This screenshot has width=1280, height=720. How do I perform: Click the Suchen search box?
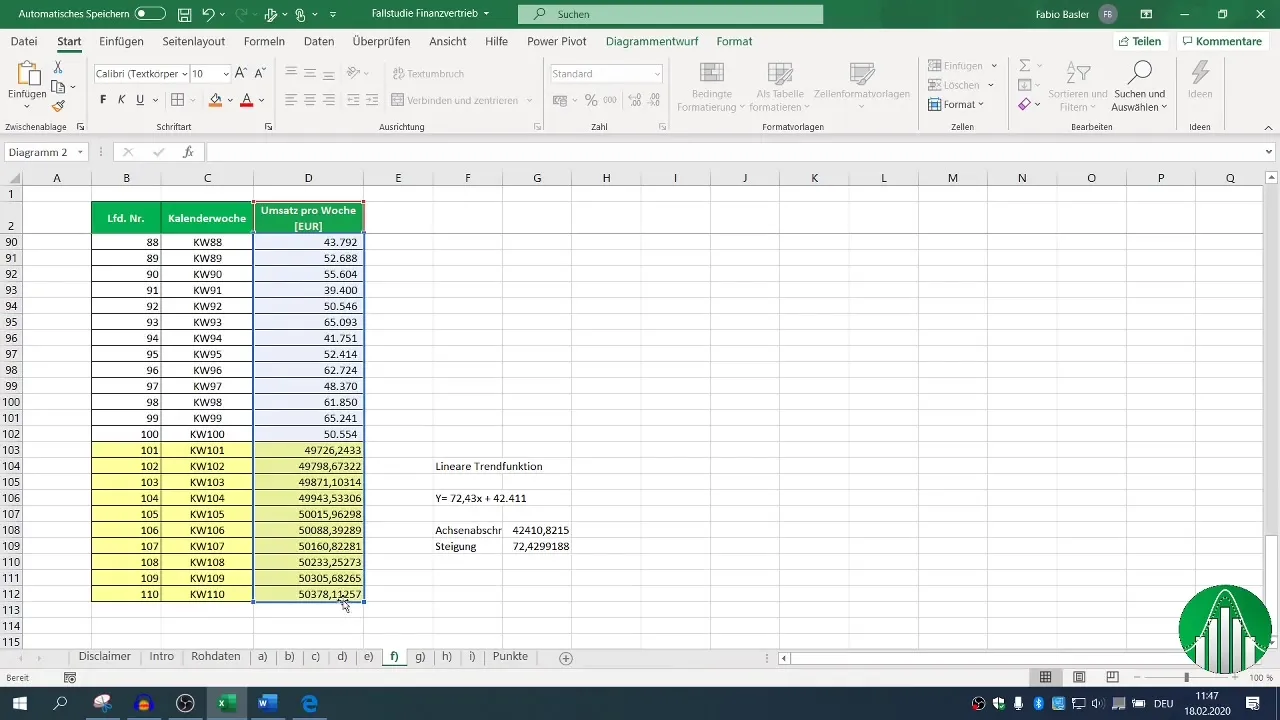tap(671, 14)
